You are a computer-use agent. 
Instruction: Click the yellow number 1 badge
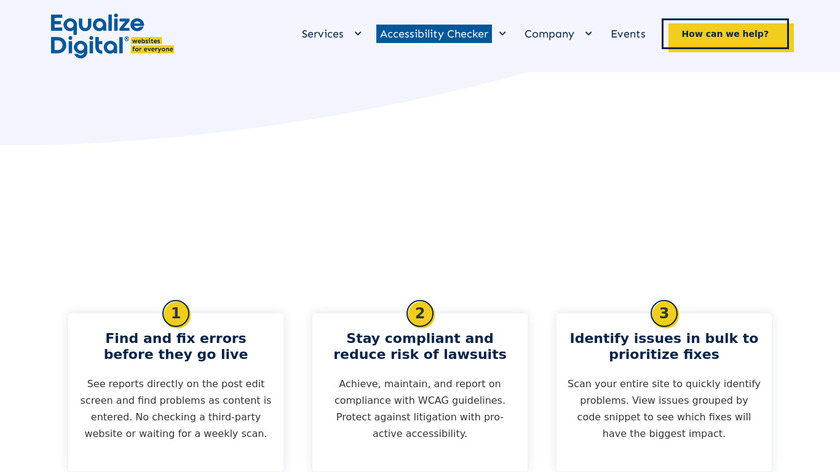click(x=176, y=314)
